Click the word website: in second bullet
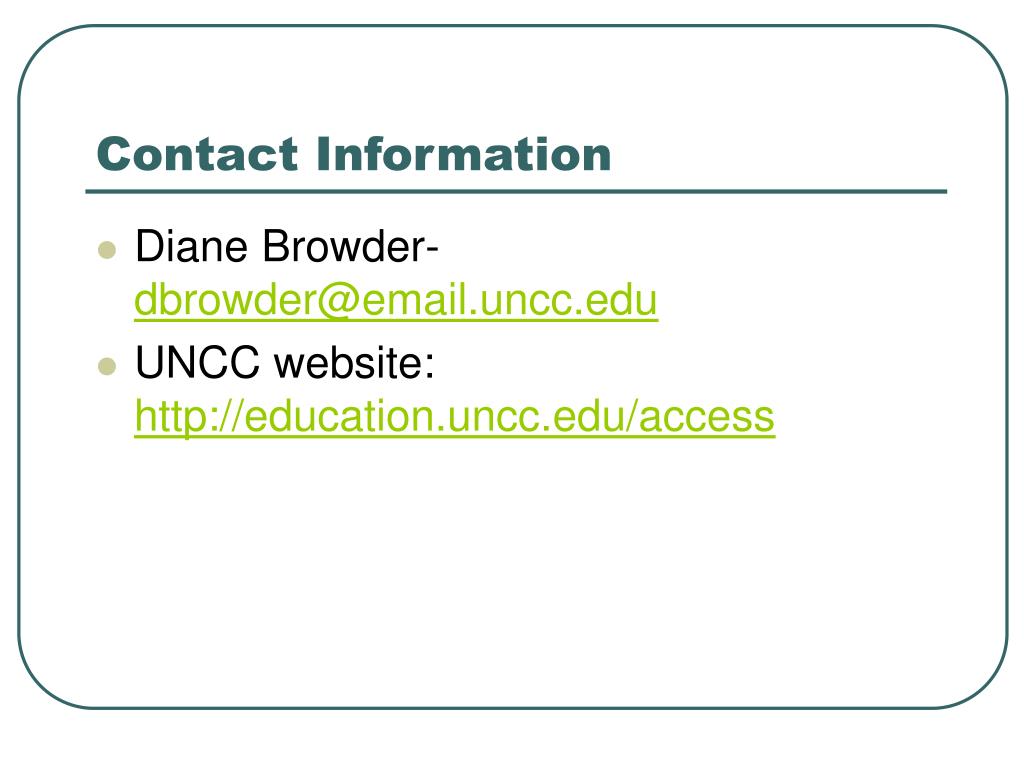 [x=355, y=362]
